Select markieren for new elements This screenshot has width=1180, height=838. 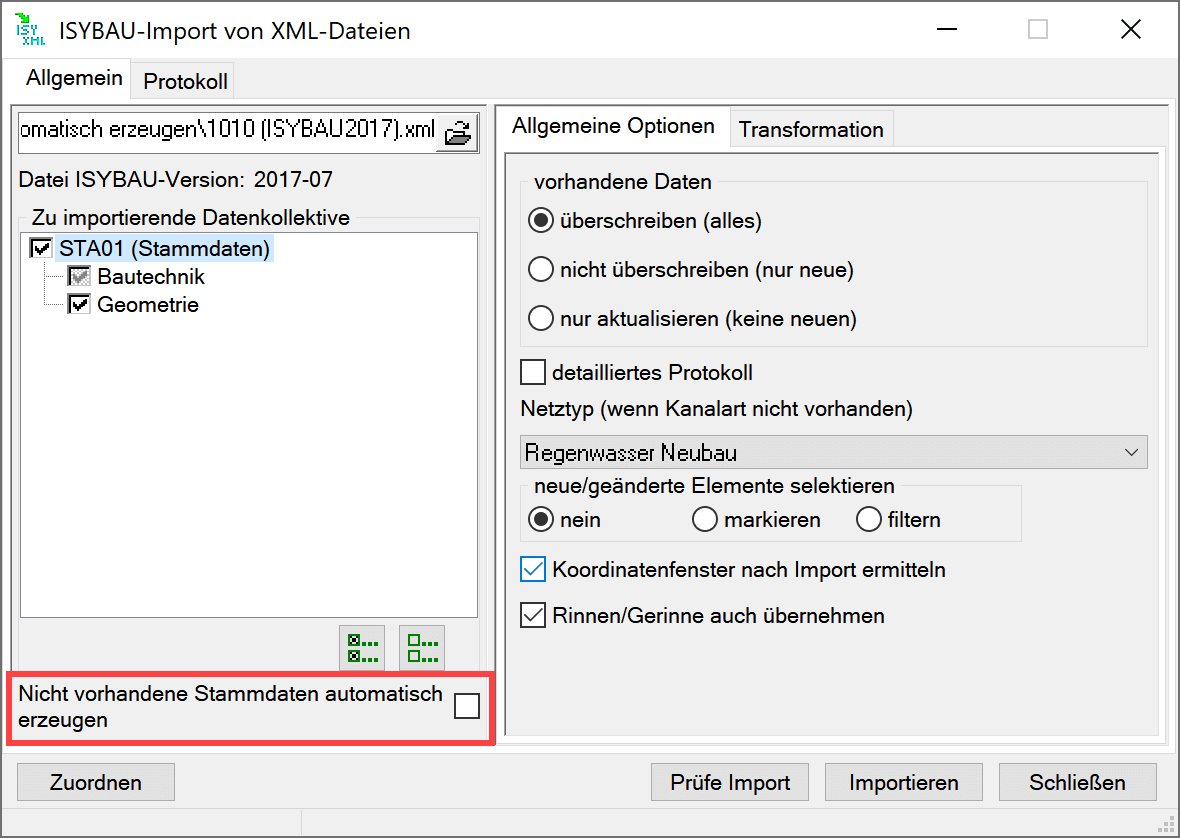(705, 520)
